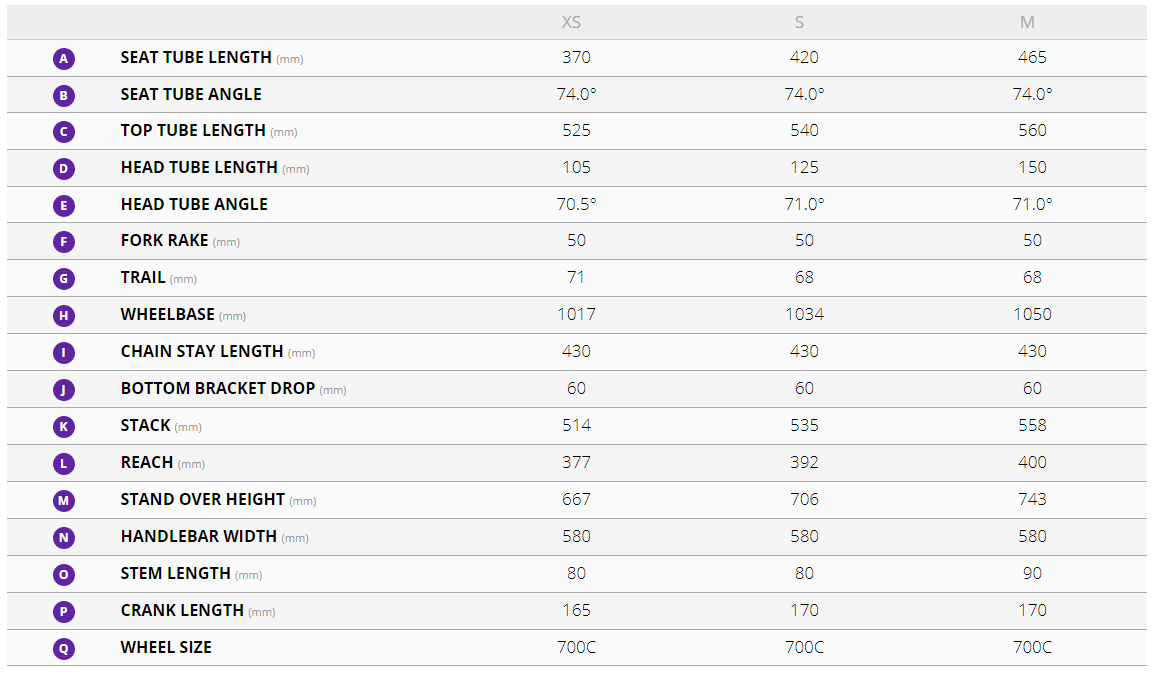
Task: Select the purple P crank badge
Action: 64,611
